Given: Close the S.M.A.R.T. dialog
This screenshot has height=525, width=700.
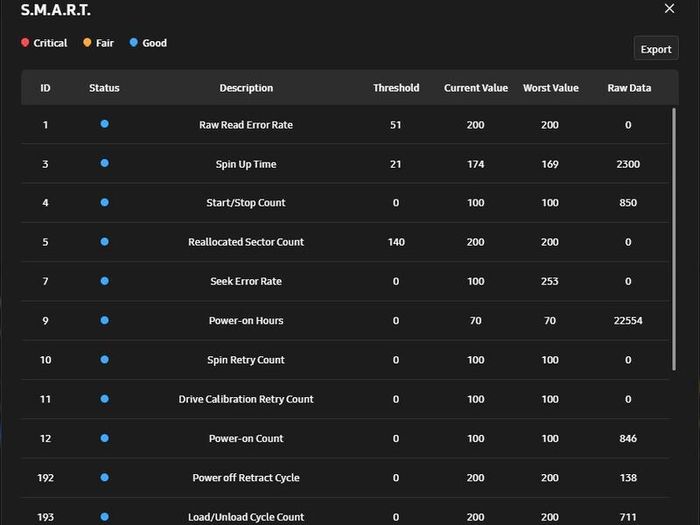Looking at the screenshot, I should tap(669, 8).
